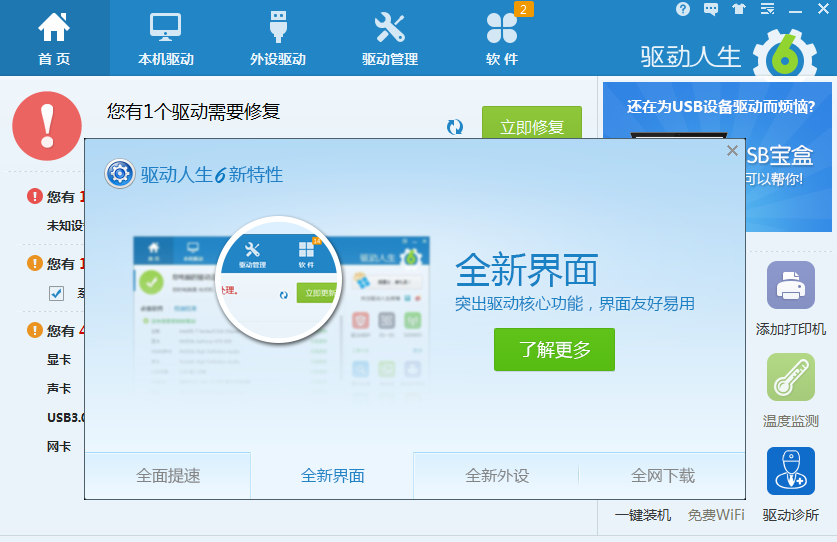Click the USB宝盒 advertisement banner
This screenshot has width=837, height=542.
(x=717, y=156)
